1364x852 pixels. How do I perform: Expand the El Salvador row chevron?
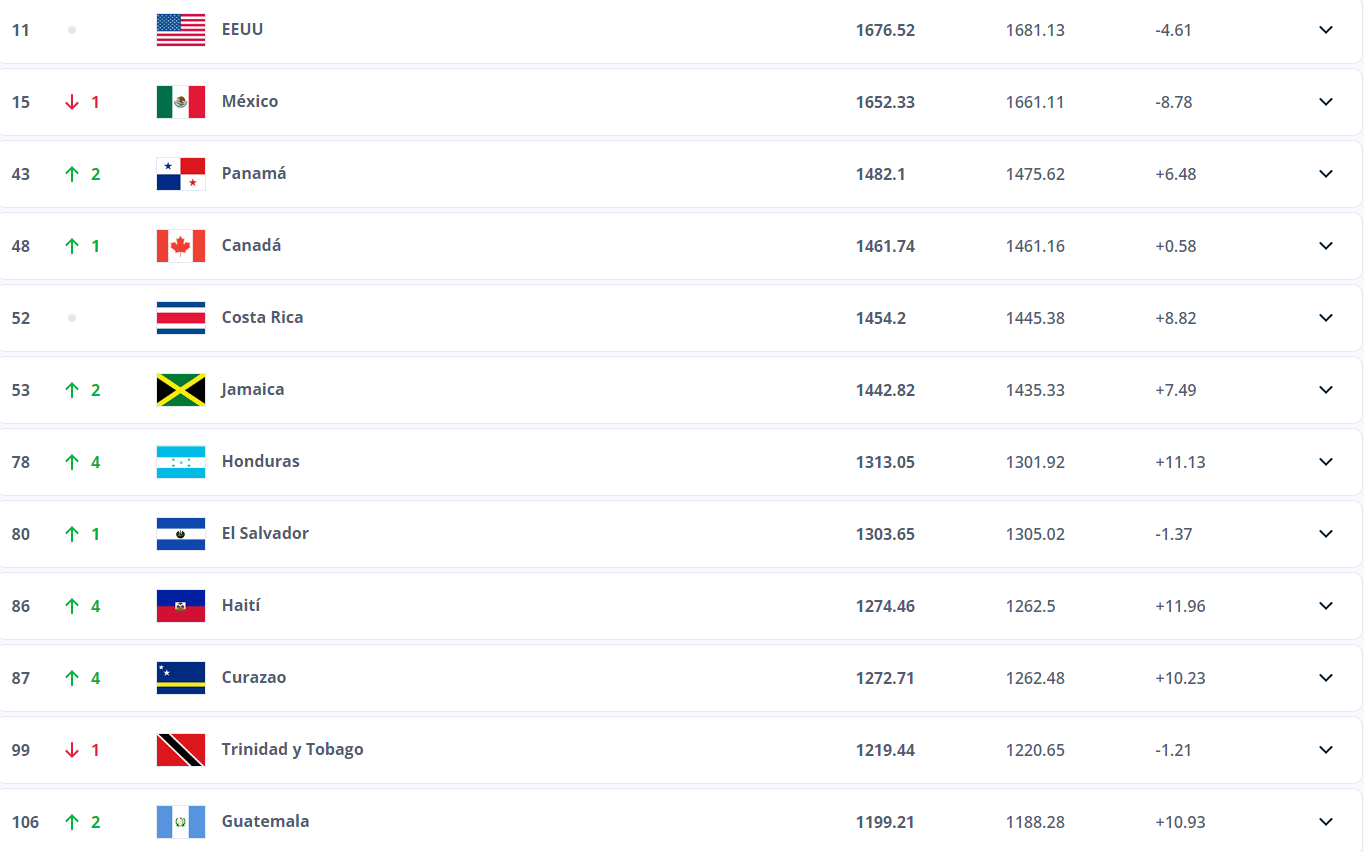tap(1326, 534)
